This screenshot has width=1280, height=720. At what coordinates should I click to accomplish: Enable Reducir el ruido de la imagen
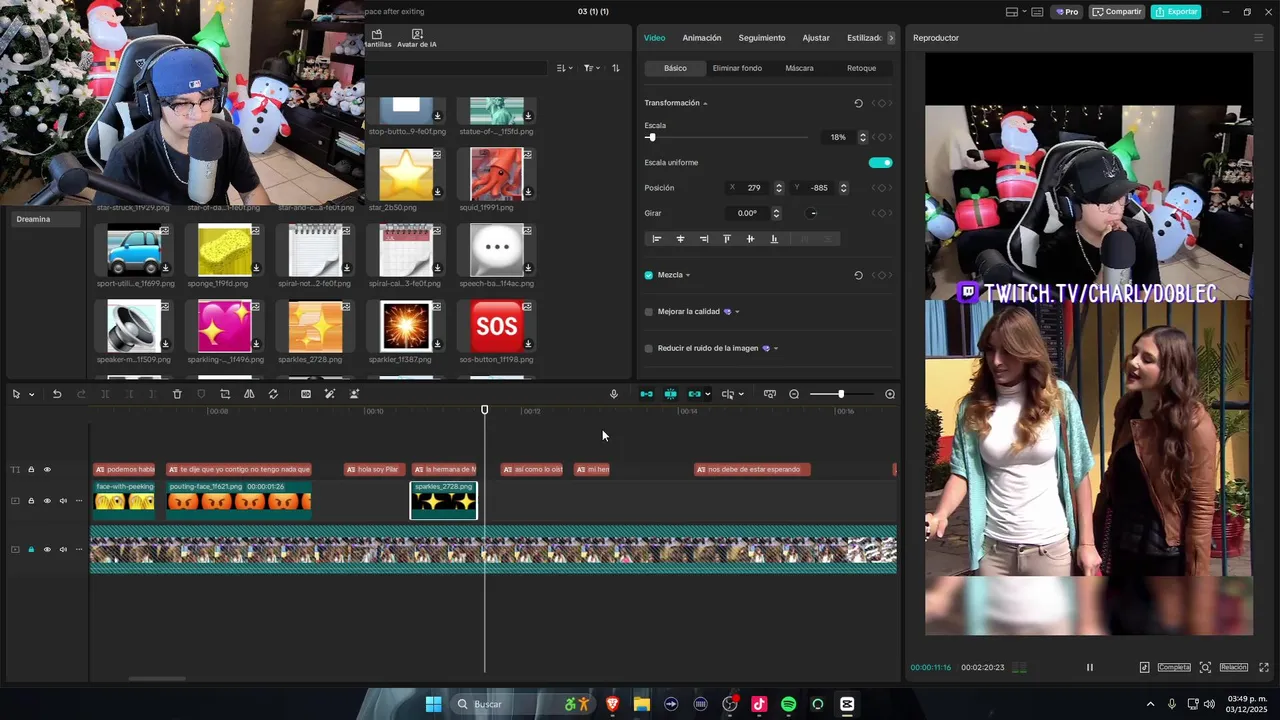coord(649,348)
